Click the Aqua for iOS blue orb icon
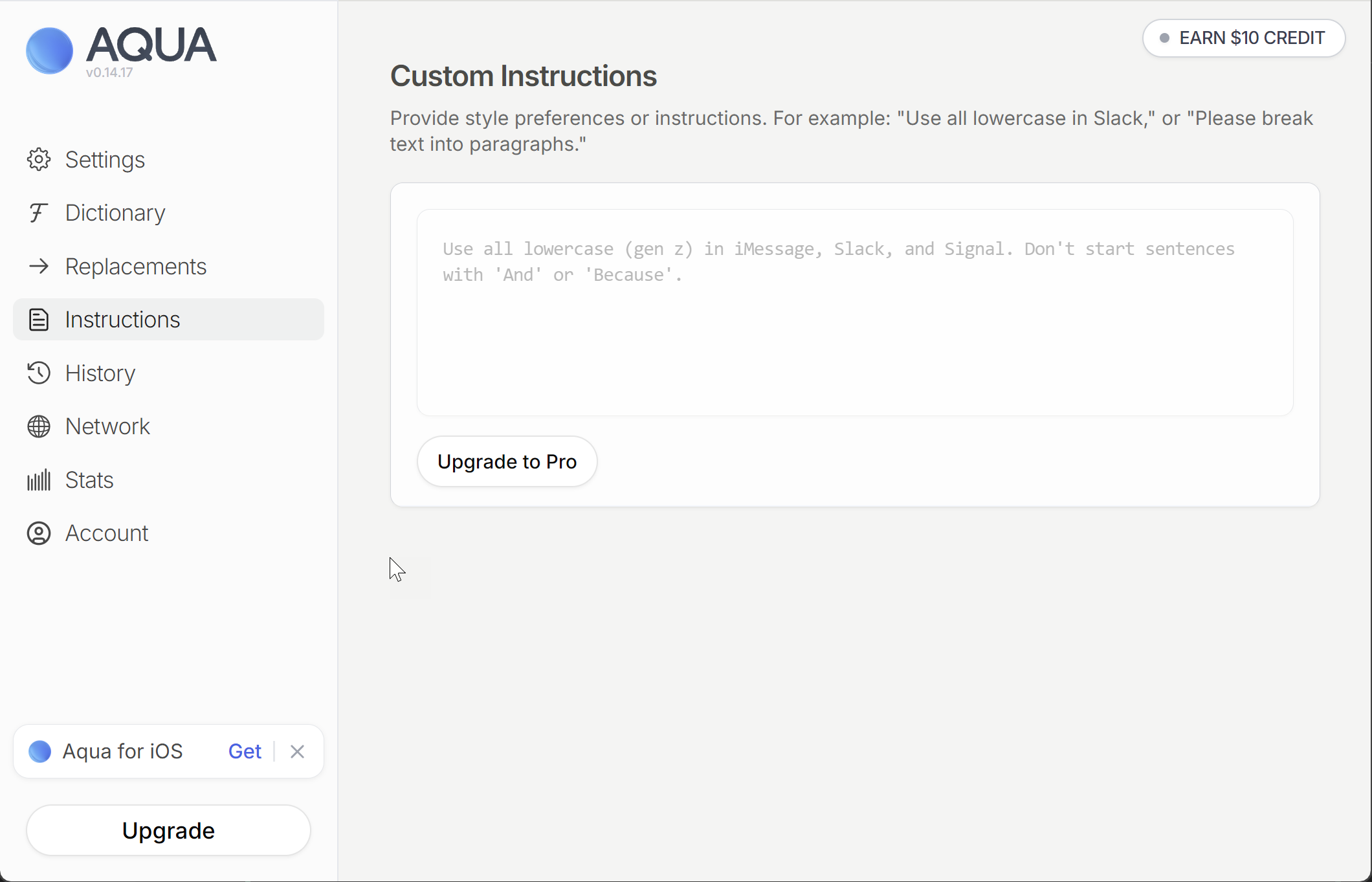This screenshot has width=1372, height=882. [x=40, y=751]
